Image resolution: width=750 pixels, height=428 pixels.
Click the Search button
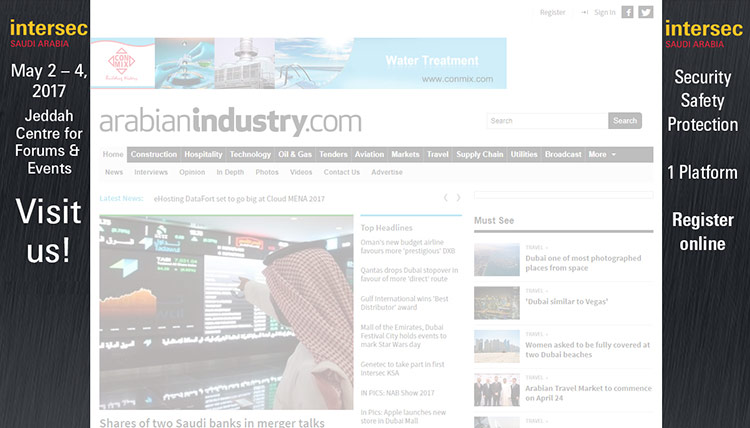(625, 121)
